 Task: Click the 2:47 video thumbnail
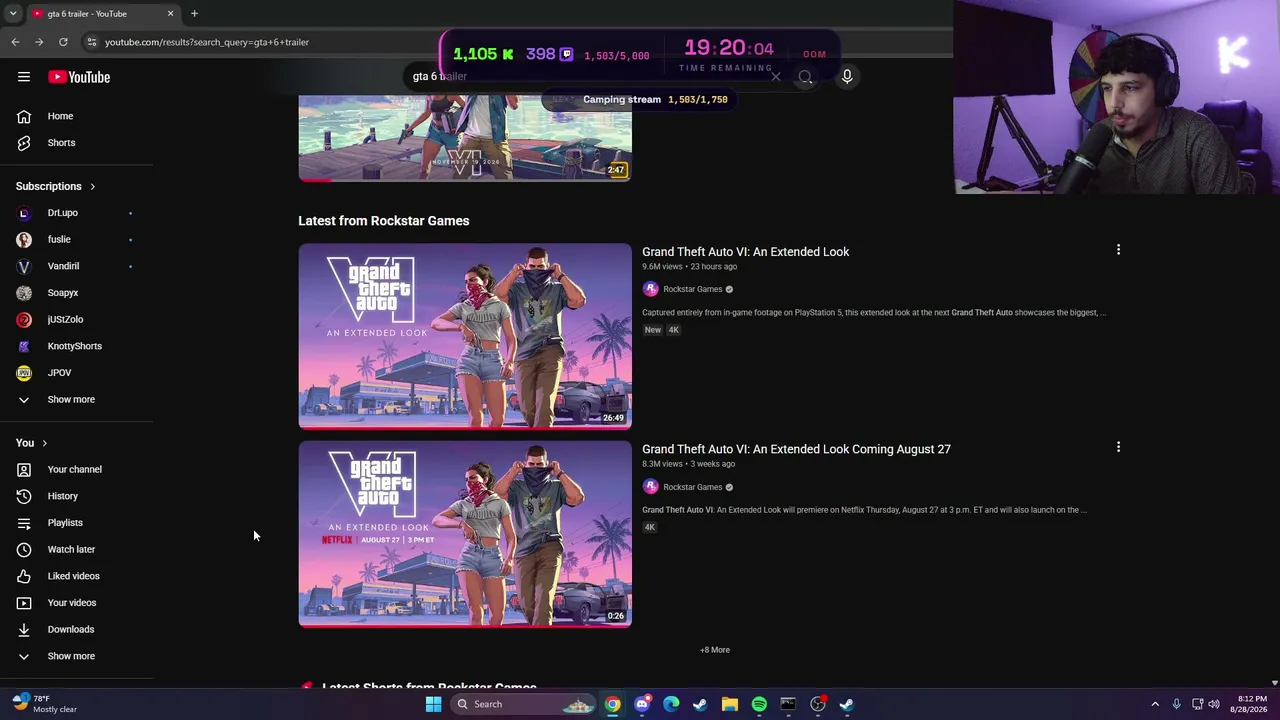click(x=465, y=138)
